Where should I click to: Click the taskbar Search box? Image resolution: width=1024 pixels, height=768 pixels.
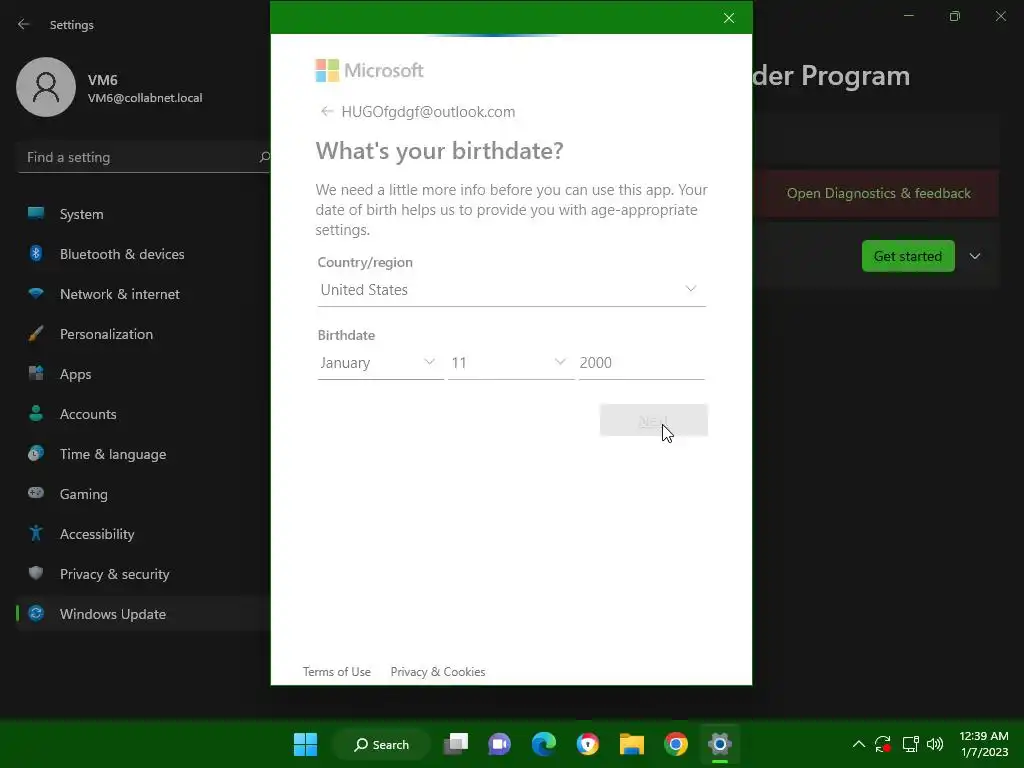[x=381, y=744]
